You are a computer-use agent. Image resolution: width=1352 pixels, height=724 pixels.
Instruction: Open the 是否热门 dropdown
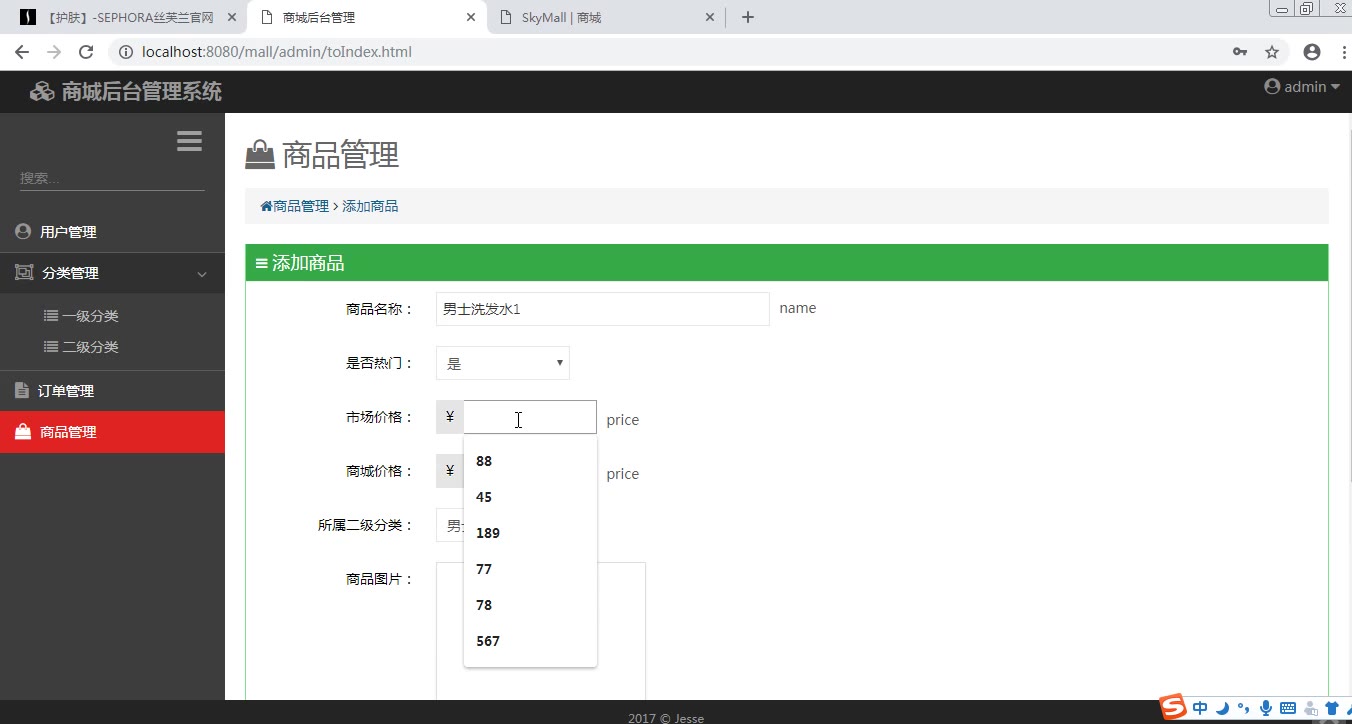[x=503, y=363]
